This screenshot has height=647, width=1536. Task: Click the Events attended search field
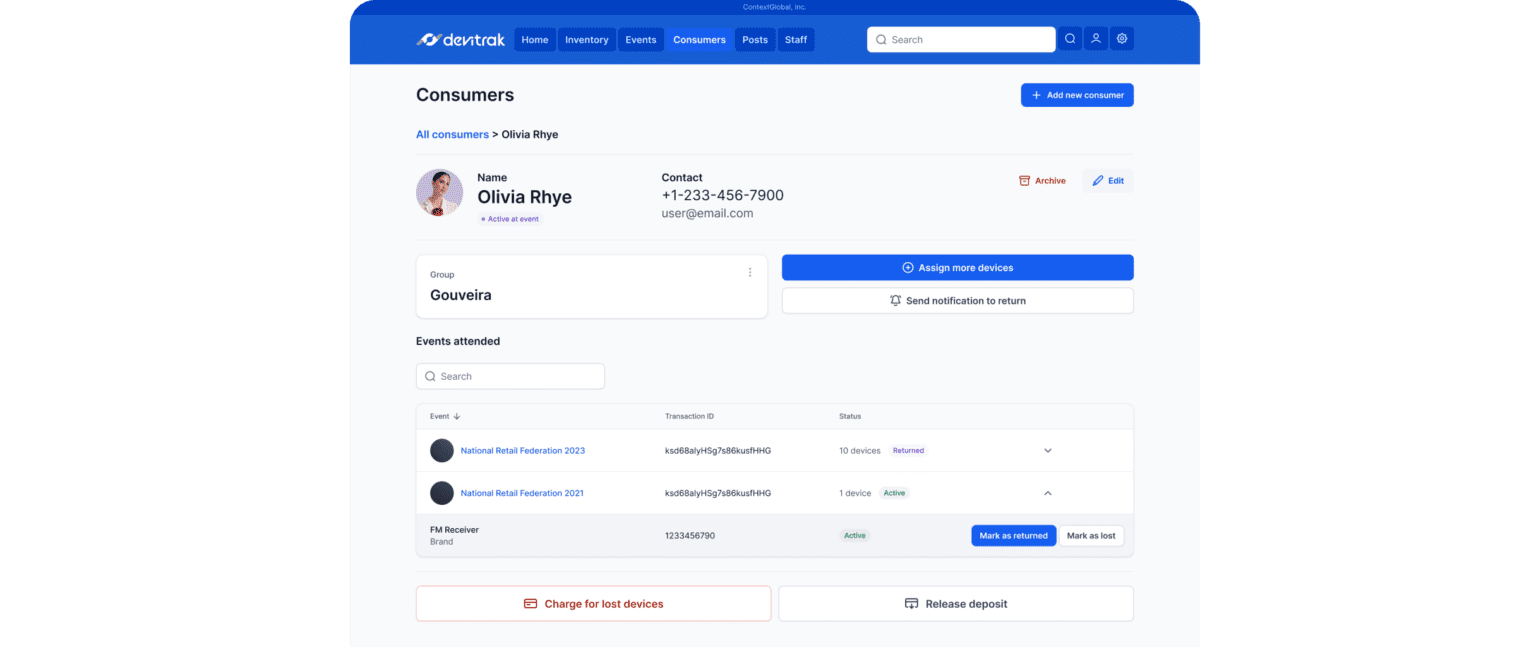510,377
